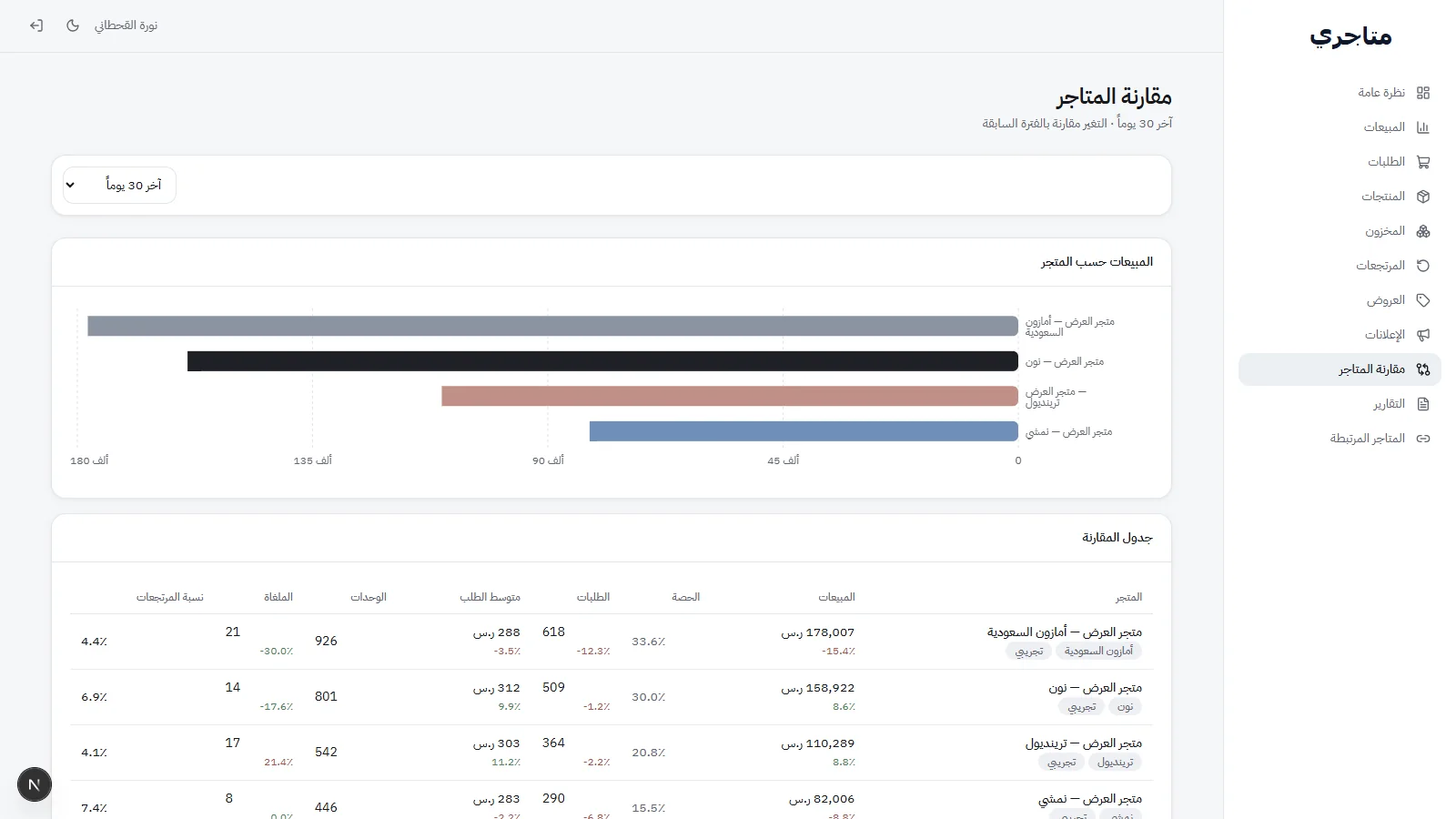Click the التقارير document icon
This screenshot has height=819, width=1456.
click(1423, 404)
